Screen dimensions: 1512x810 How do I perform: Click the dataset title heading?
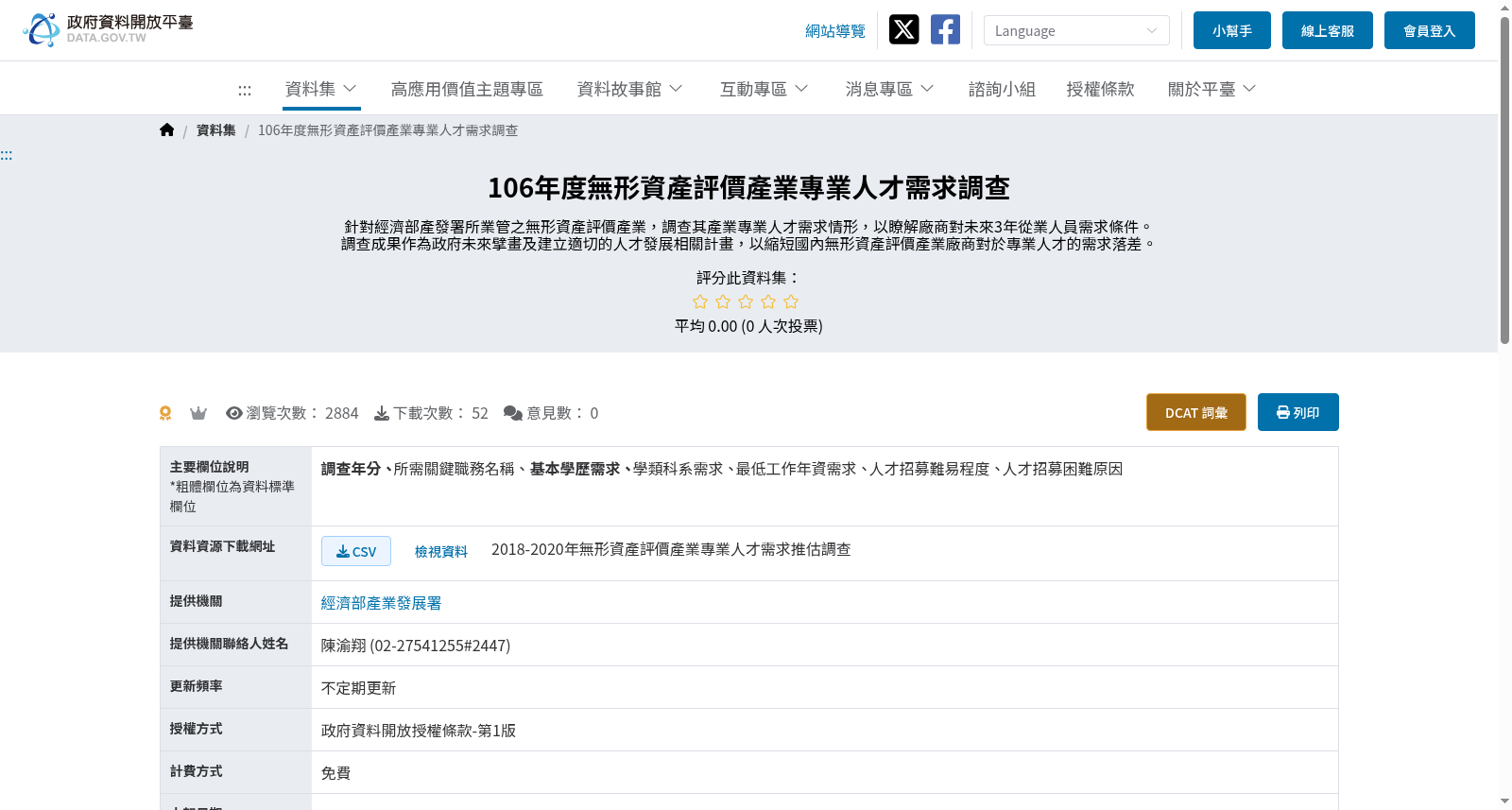pos(748,187)
